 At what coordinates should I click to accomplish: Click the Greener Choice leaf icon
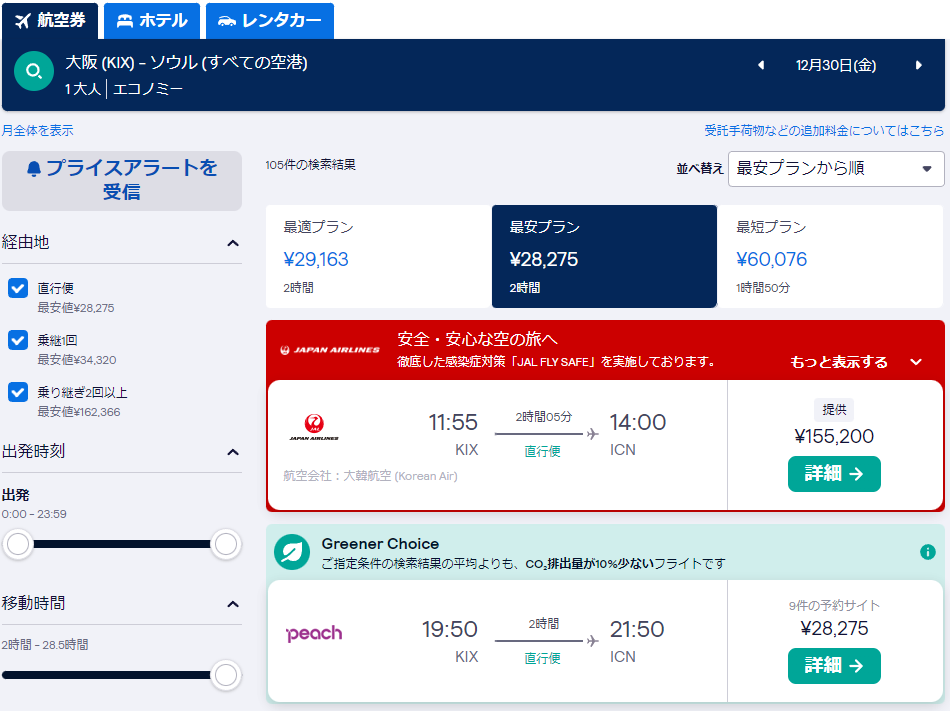click(x=292, y=552)
